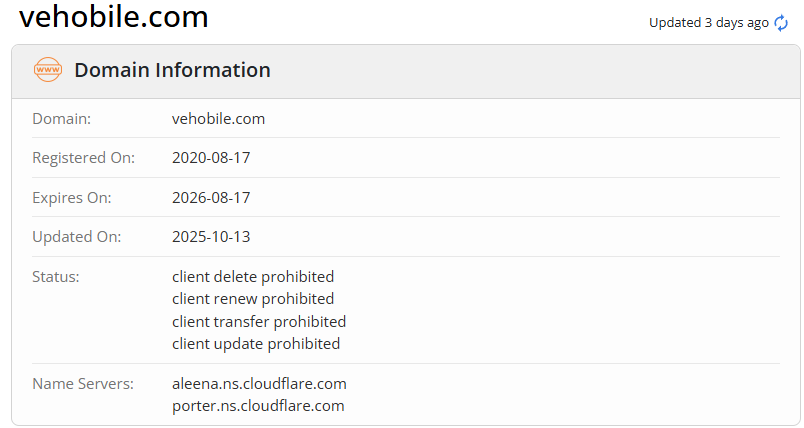Click 'client renew prohibited' status
804x428 pixels.
point(253,299)
